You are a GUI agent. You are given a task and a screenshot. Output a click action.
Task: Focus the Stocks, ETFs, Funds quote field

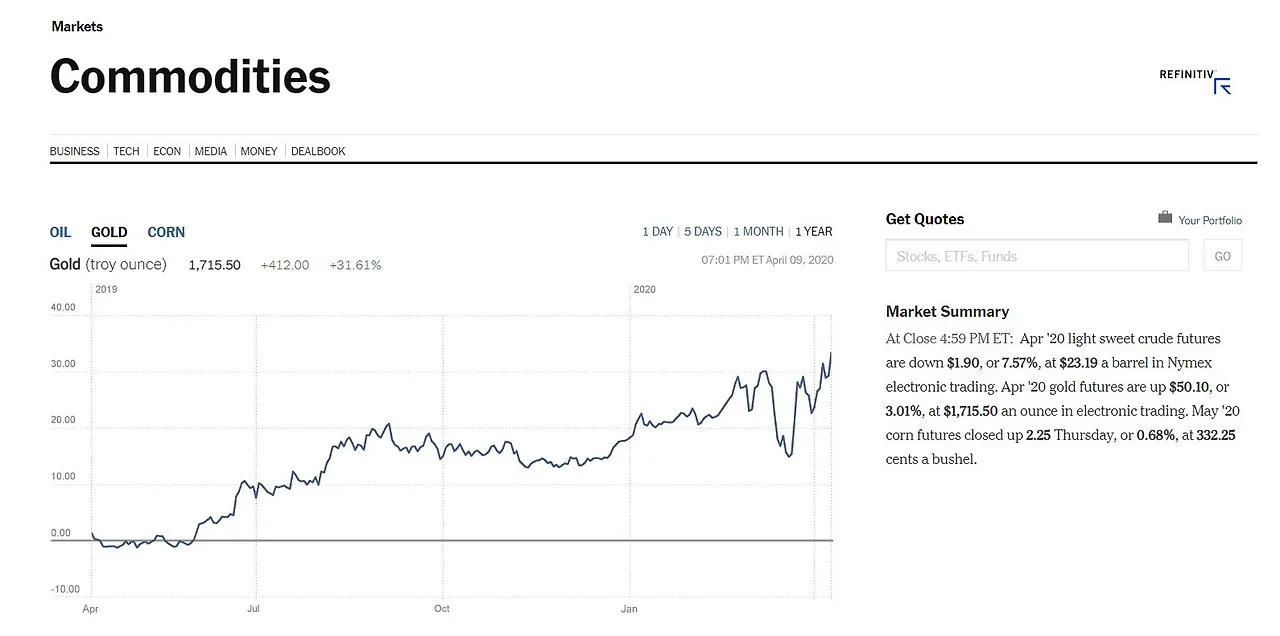coord(1037,256)
